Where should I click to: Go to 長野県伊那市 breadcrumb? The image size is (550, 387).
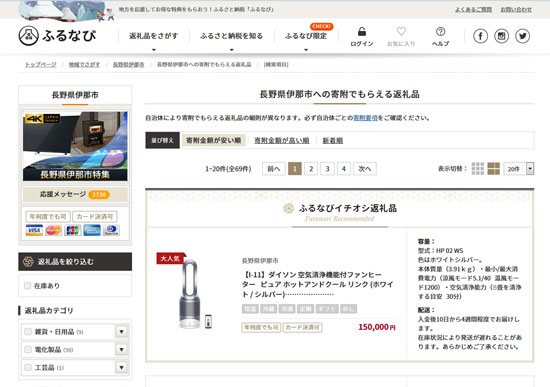(x=128, y=65)
